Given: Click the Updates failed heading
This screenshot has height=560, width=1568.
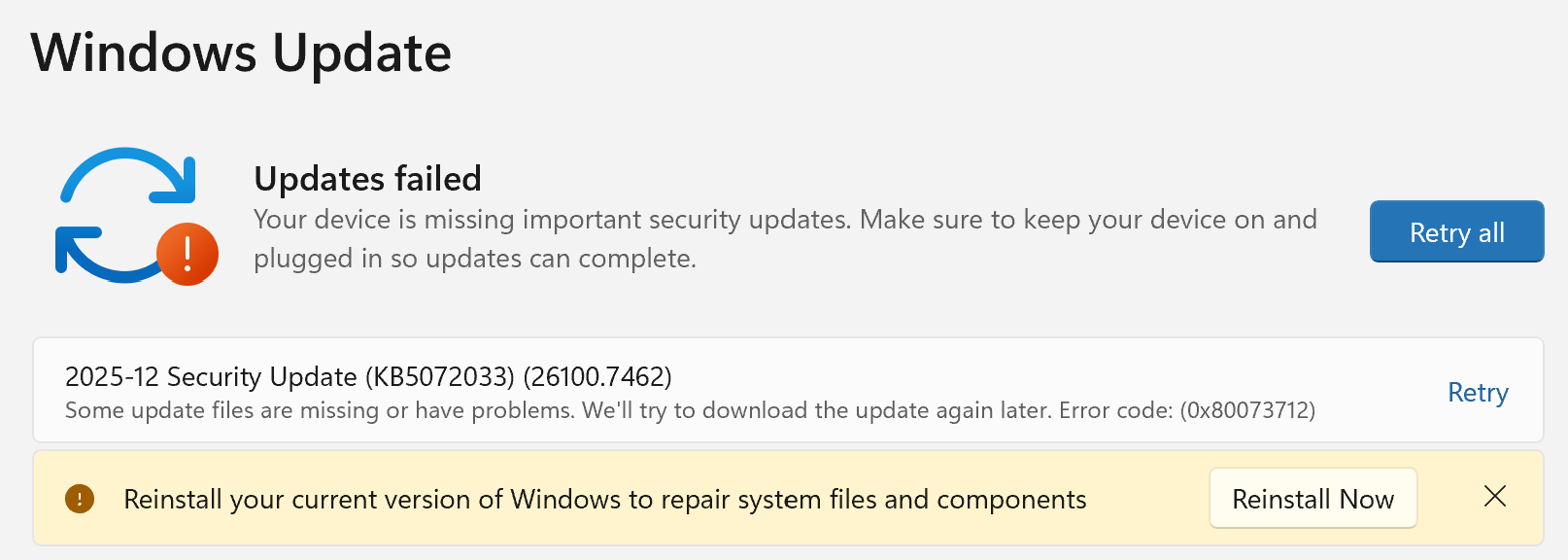Looking at the screenshot, I should coord(367,179).
